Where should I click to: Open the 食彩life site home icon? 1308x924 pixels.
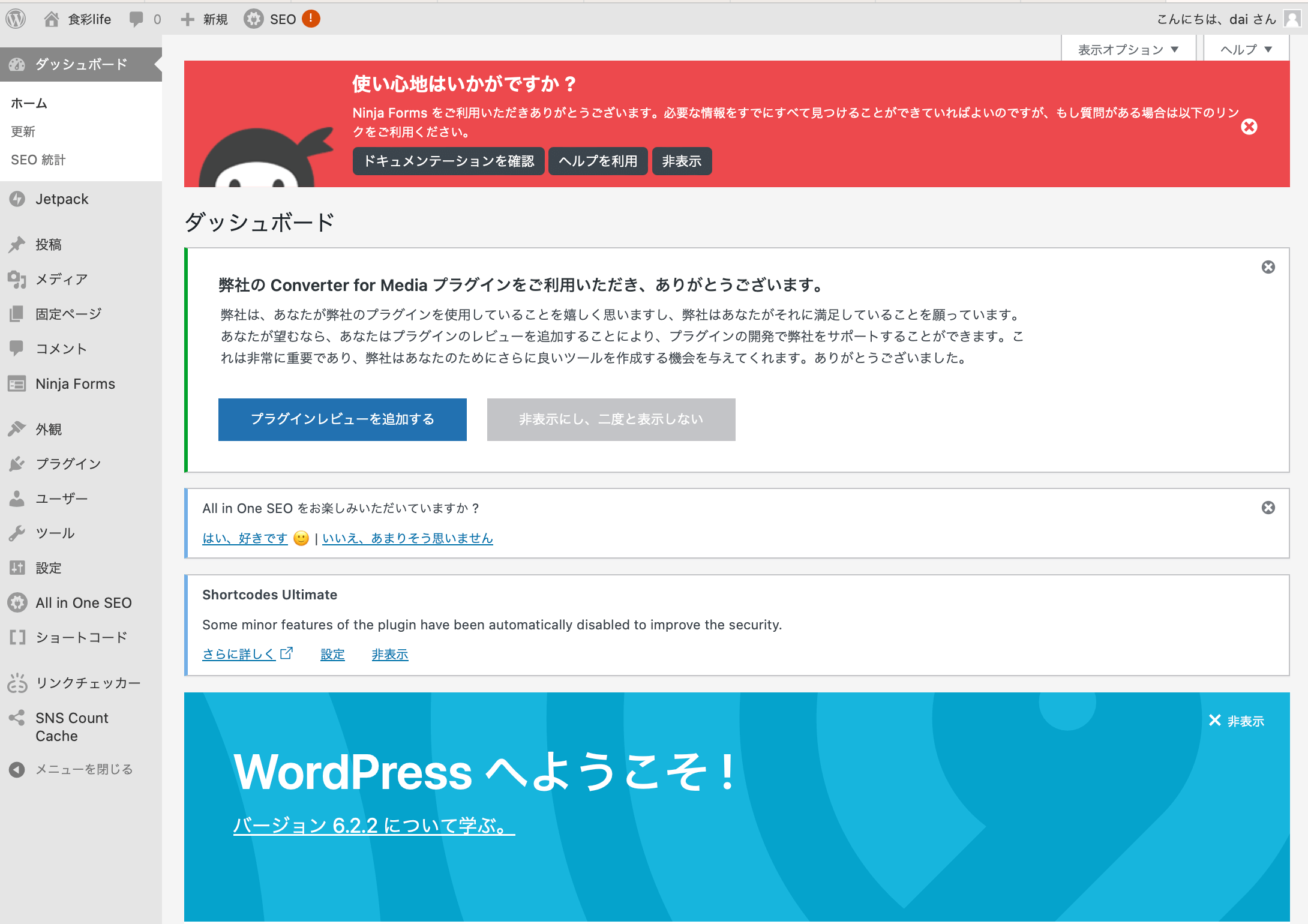[52, 19]
